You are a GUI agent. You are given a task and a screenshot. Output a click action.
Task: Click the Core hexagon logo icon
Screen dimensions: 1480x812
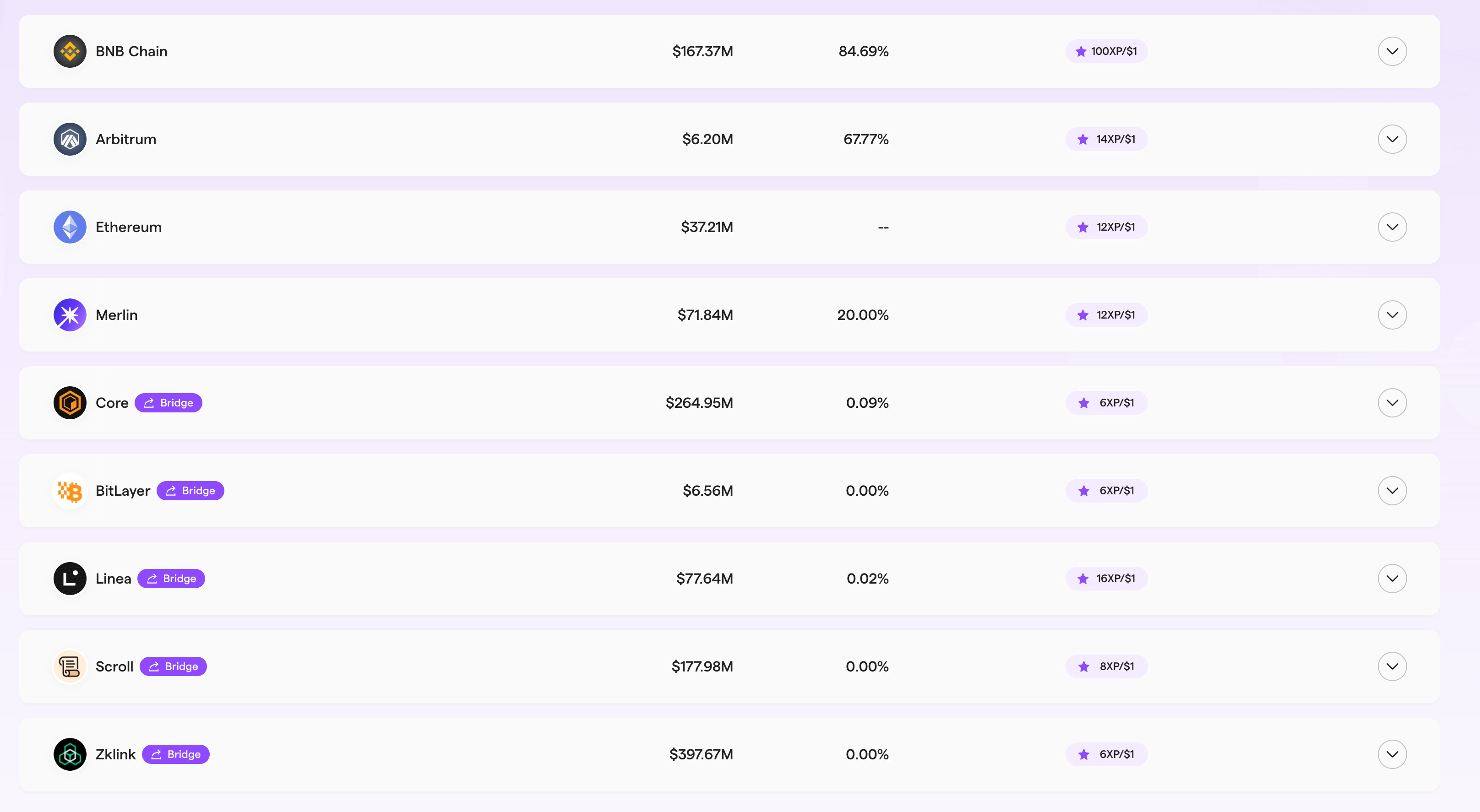pyautogui.click(x=70, y=402)
